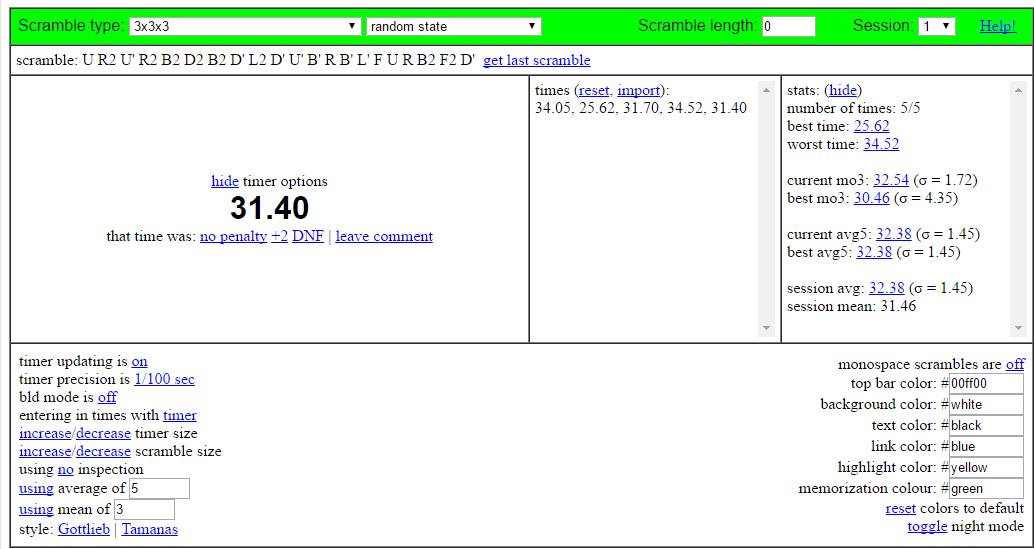The width and height of the screenshot is (1034, 549).
Task: Decrease scramble size
Action: [104, 451]
